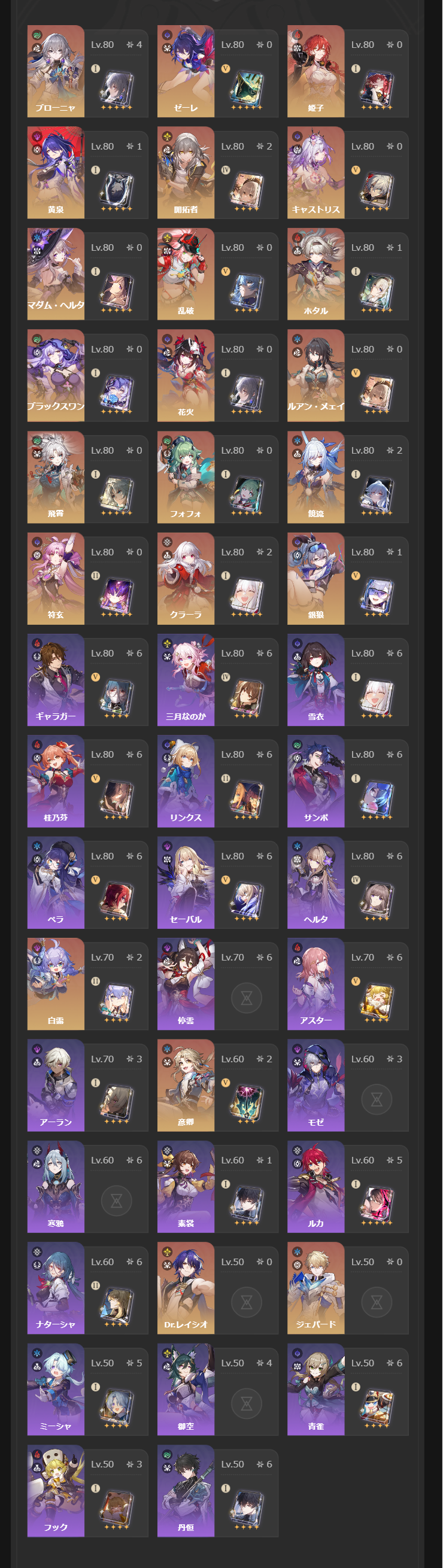Viewport: 443px width, 1568px height.
Task: View 銀狼's light cone icon
Action: (x=377, y=595)
